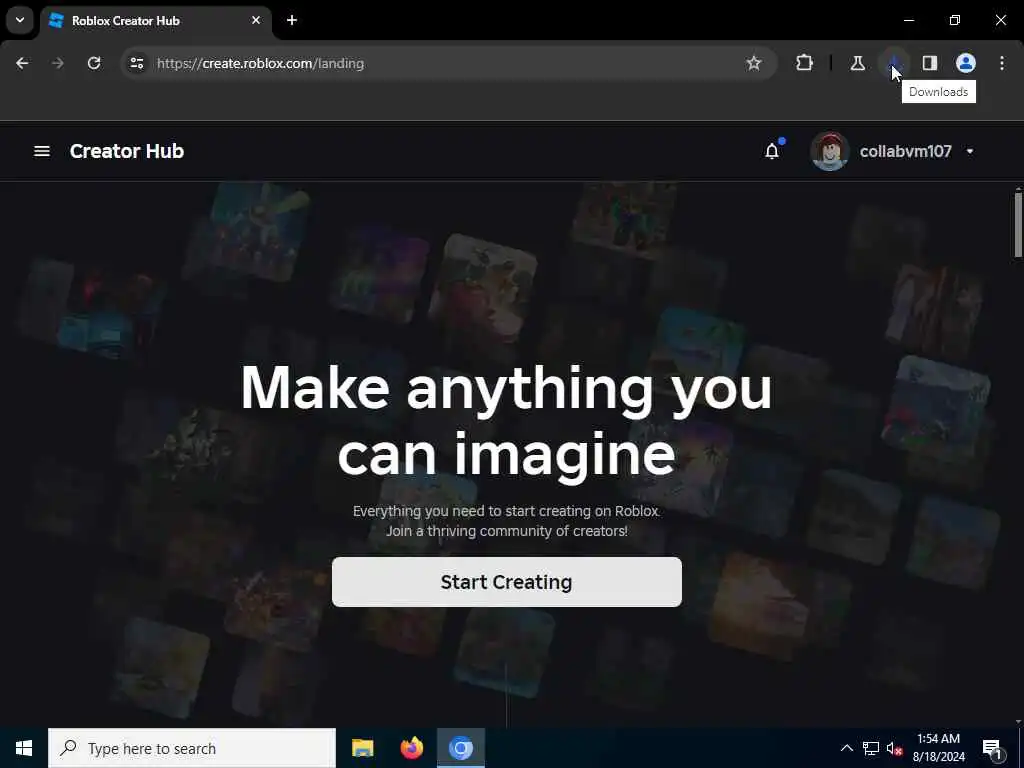Screen dimensions: 1024x768
Task: Open the Action Center notifications
Action: (x=993, y=748)
